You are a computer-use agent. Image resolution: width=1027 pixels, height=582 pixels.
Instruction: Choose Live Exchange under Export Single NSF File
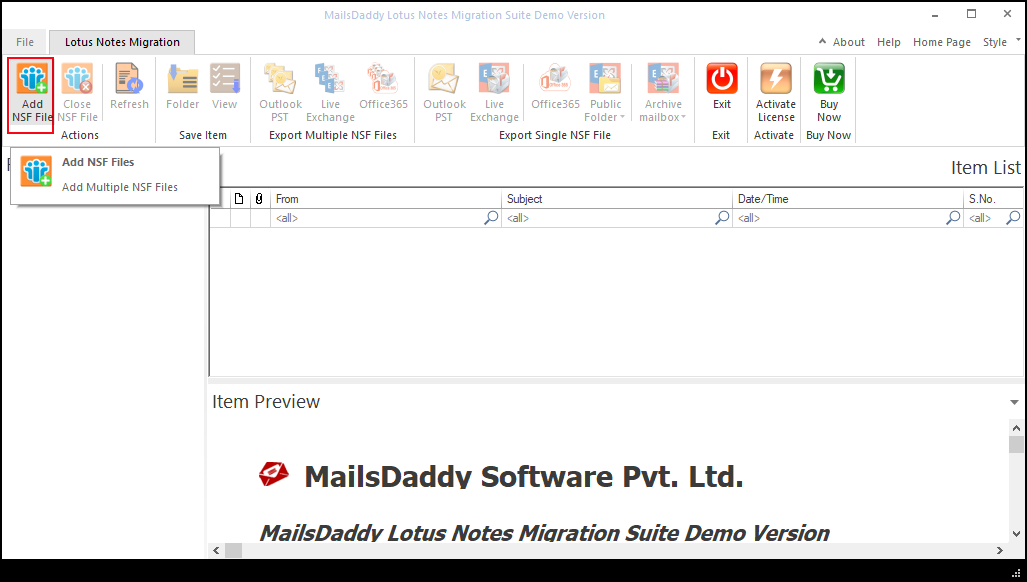tap(494, 94)
